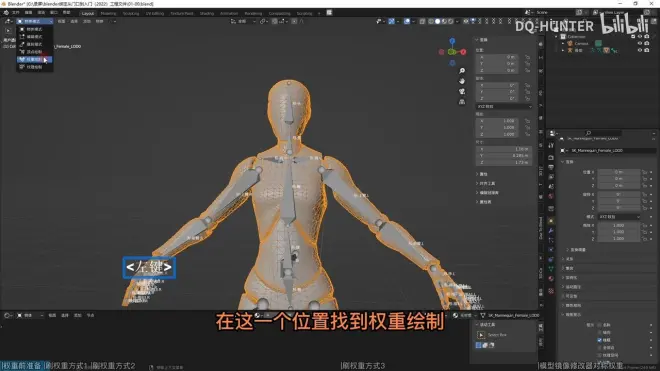Screen dimensions: 660x371
Task: Open the viewport object mode dropdown
Action: (x=35, y=21)
